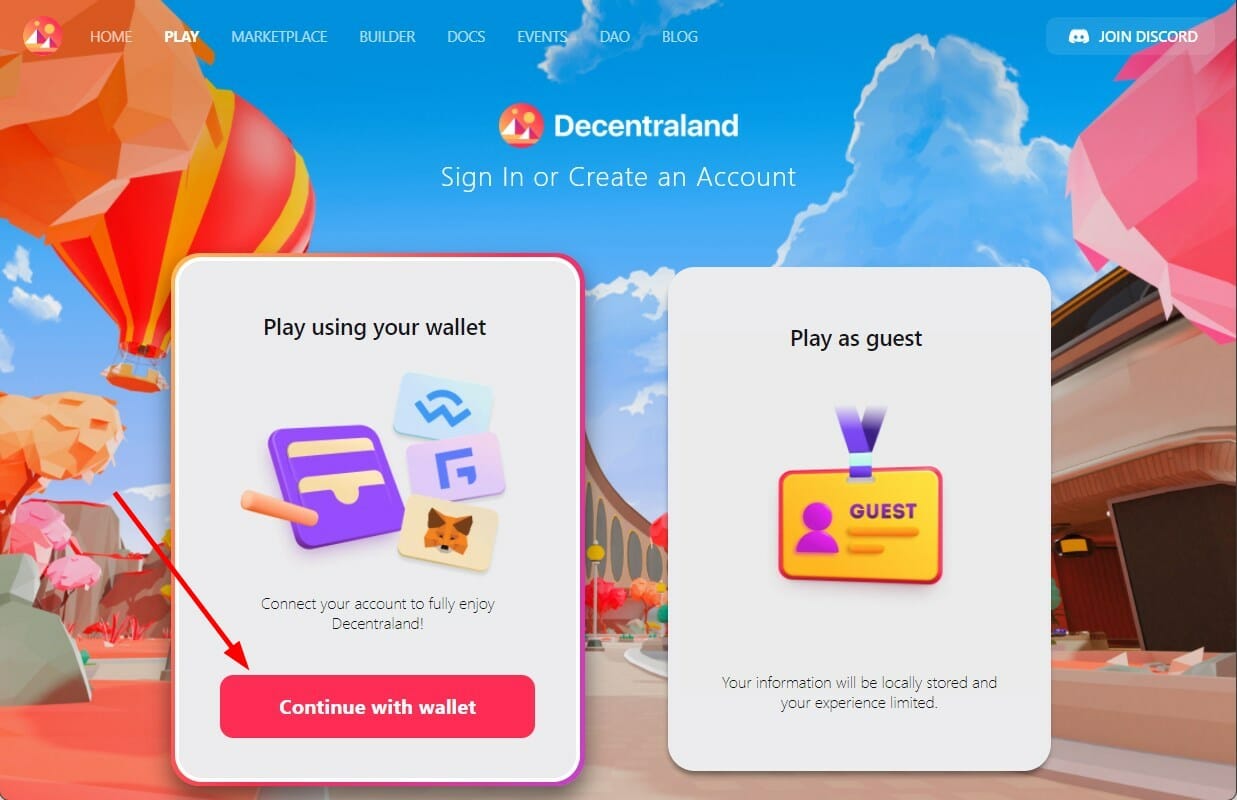Select the Play as guest card
This screenshot has height=800, width=1237.
(x=859, y=519)
